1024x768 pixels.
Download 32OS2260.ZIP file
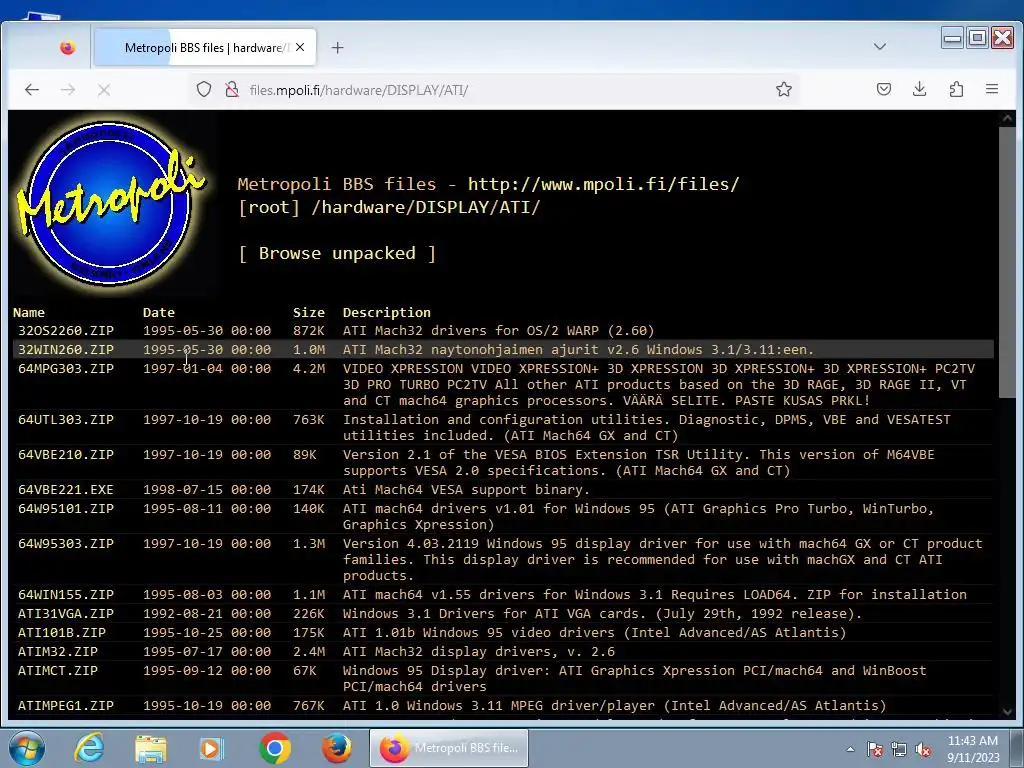point(66,330)
